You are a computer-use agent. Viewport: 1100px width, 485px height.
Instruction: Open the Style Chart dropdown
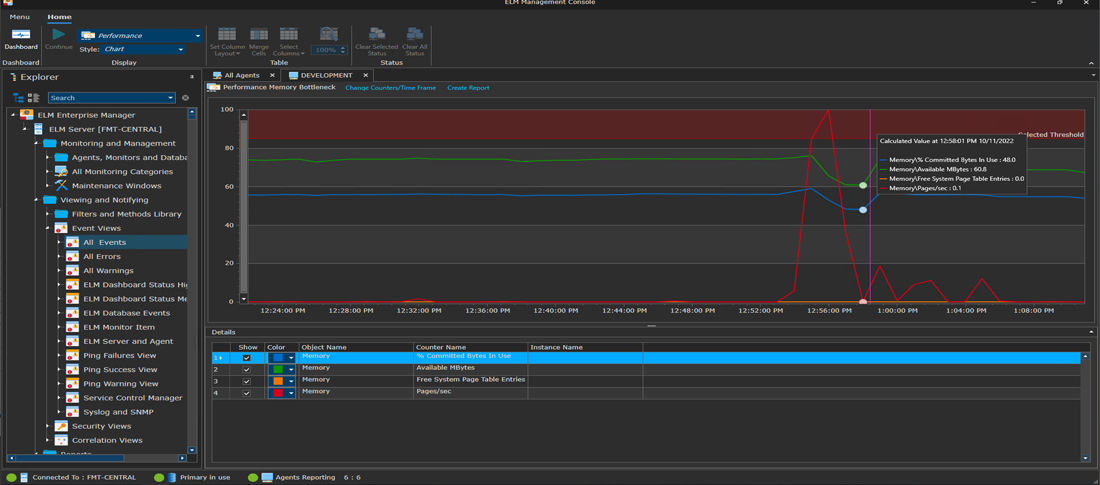point(180,50)
